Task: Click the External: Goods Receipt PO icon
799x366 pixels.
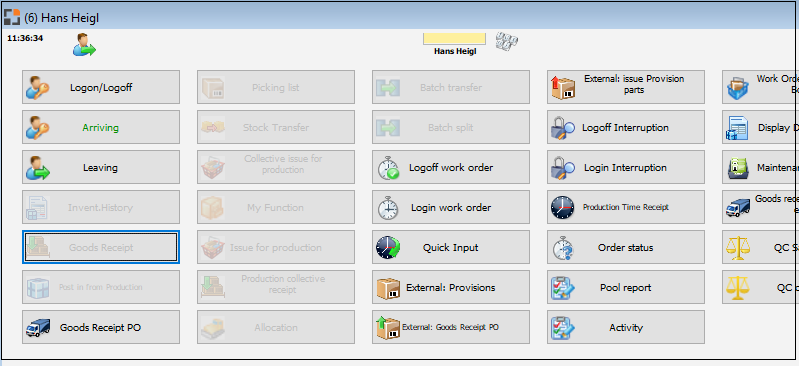Action: (388, 328)
